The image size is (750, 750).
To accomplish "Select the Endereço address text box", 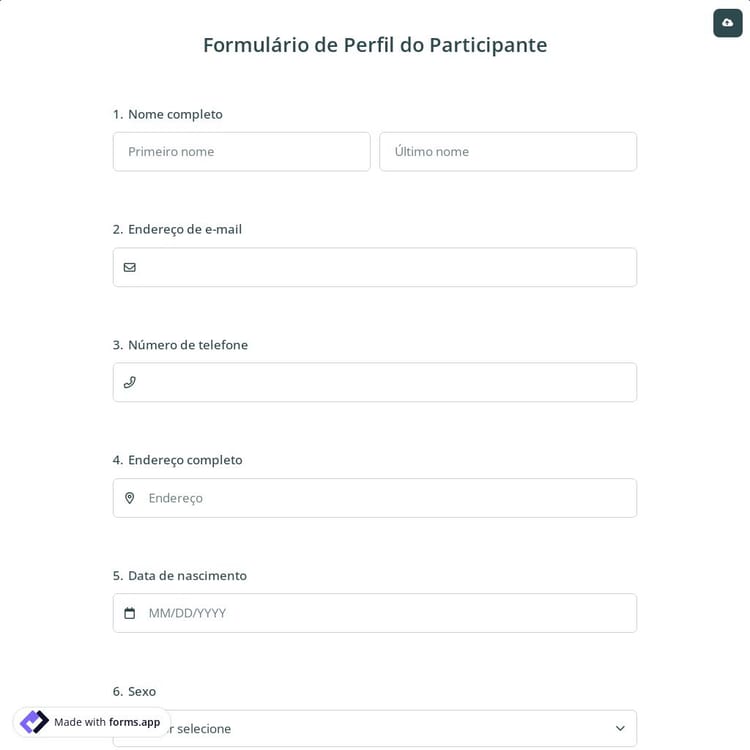I will click(x=385, y=498).
